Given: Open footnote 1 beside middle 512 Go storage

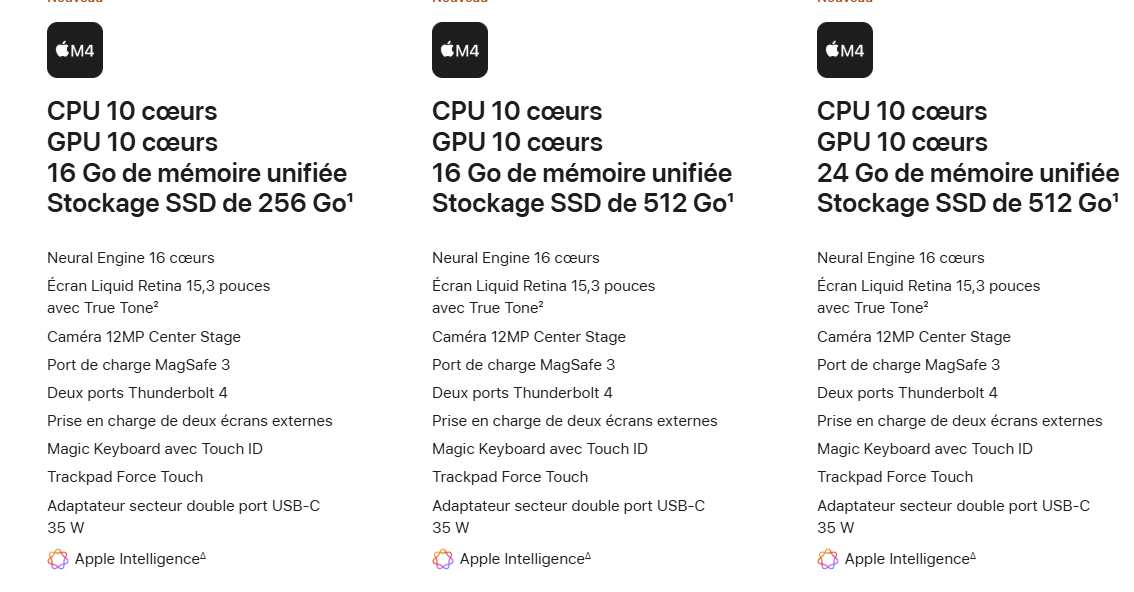Looking at the screenshot, I should pyautogui.click(x=730, y=197).
